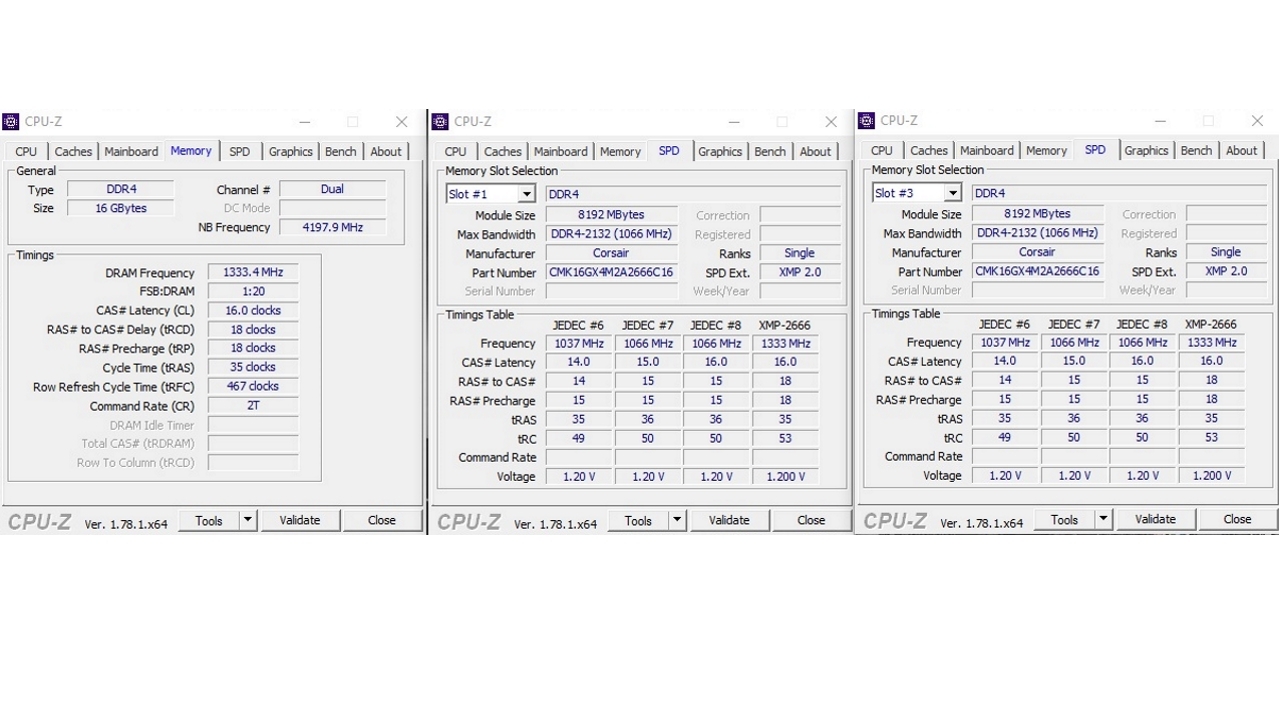Viewport: 1280px width, 720px height.
Task: Click CPU-Z app icon in middle window title
Action: coord(440,122)
